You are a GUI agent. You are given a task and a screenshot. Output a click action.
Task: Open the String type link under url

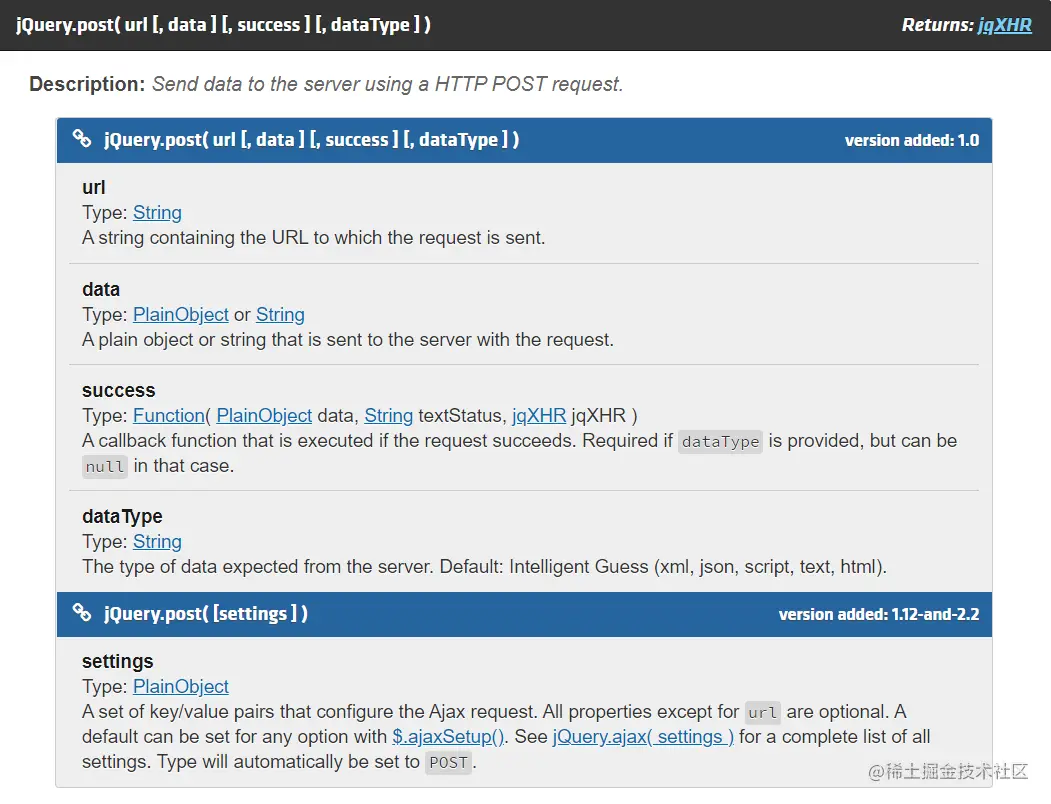157,212
